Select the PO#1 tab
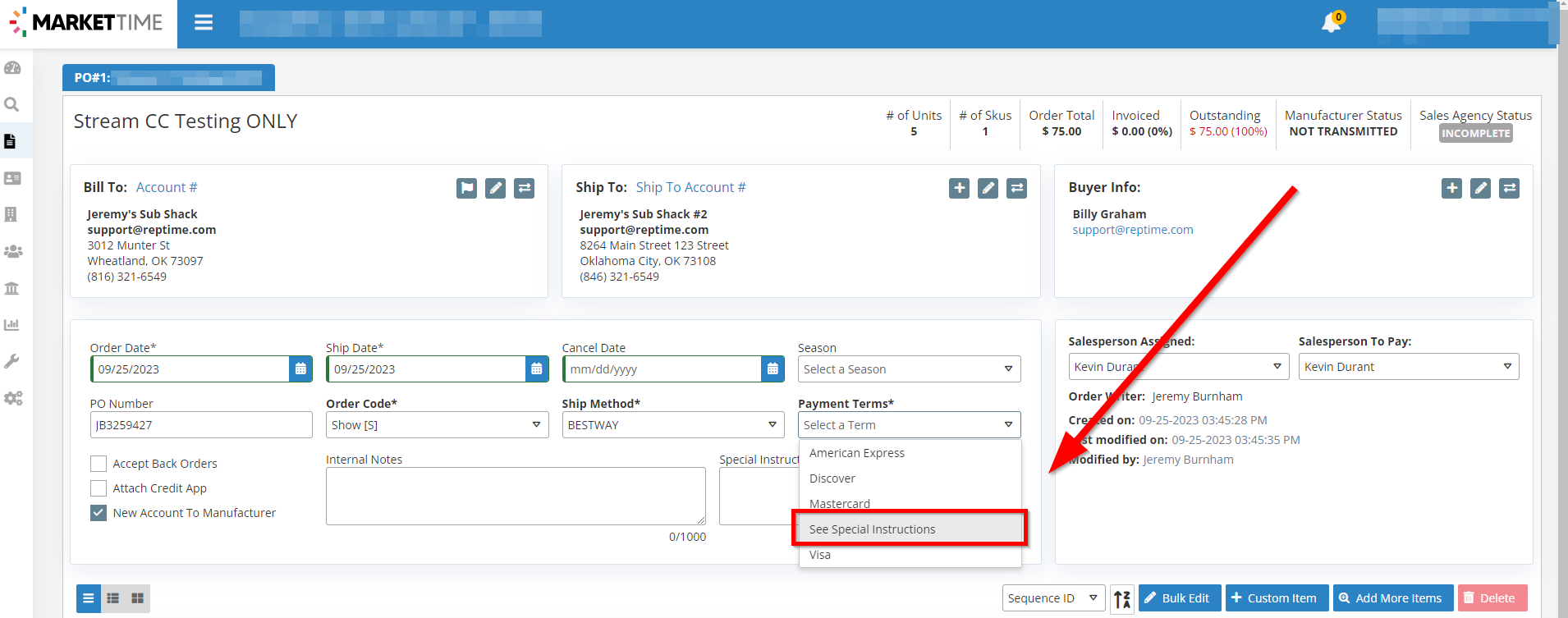Image resolution: width=1568 pixels, height=618 pixels. pos(168,78)
